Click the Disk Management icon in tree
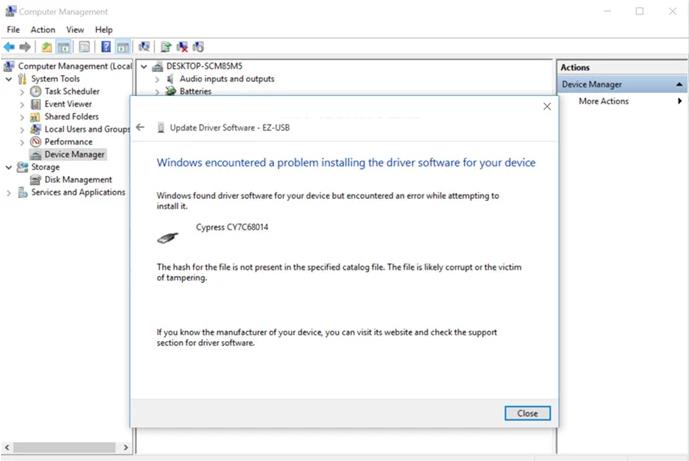 35,180
